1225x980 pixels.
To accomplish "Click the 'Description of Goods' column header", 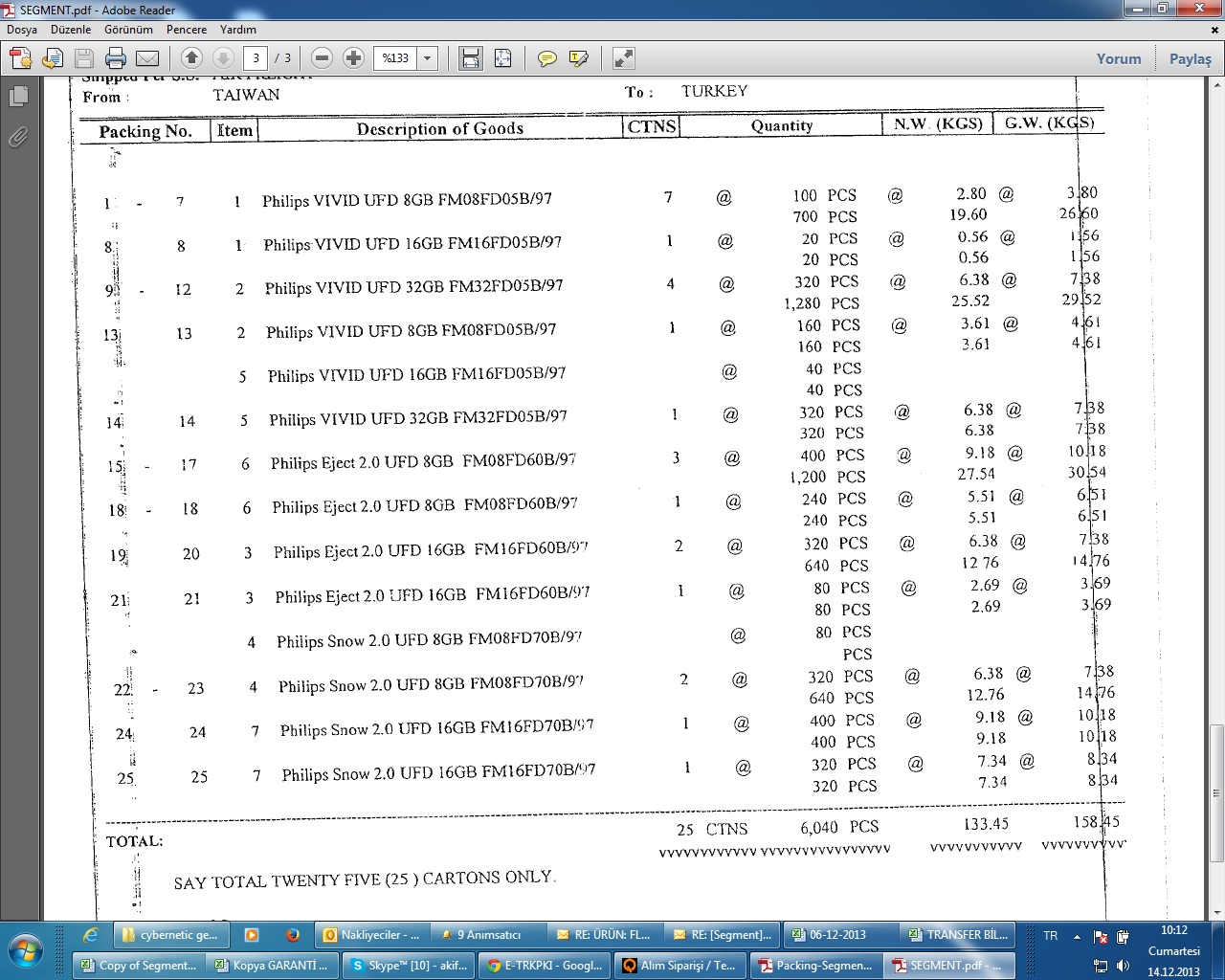I will tap(440, 128).
